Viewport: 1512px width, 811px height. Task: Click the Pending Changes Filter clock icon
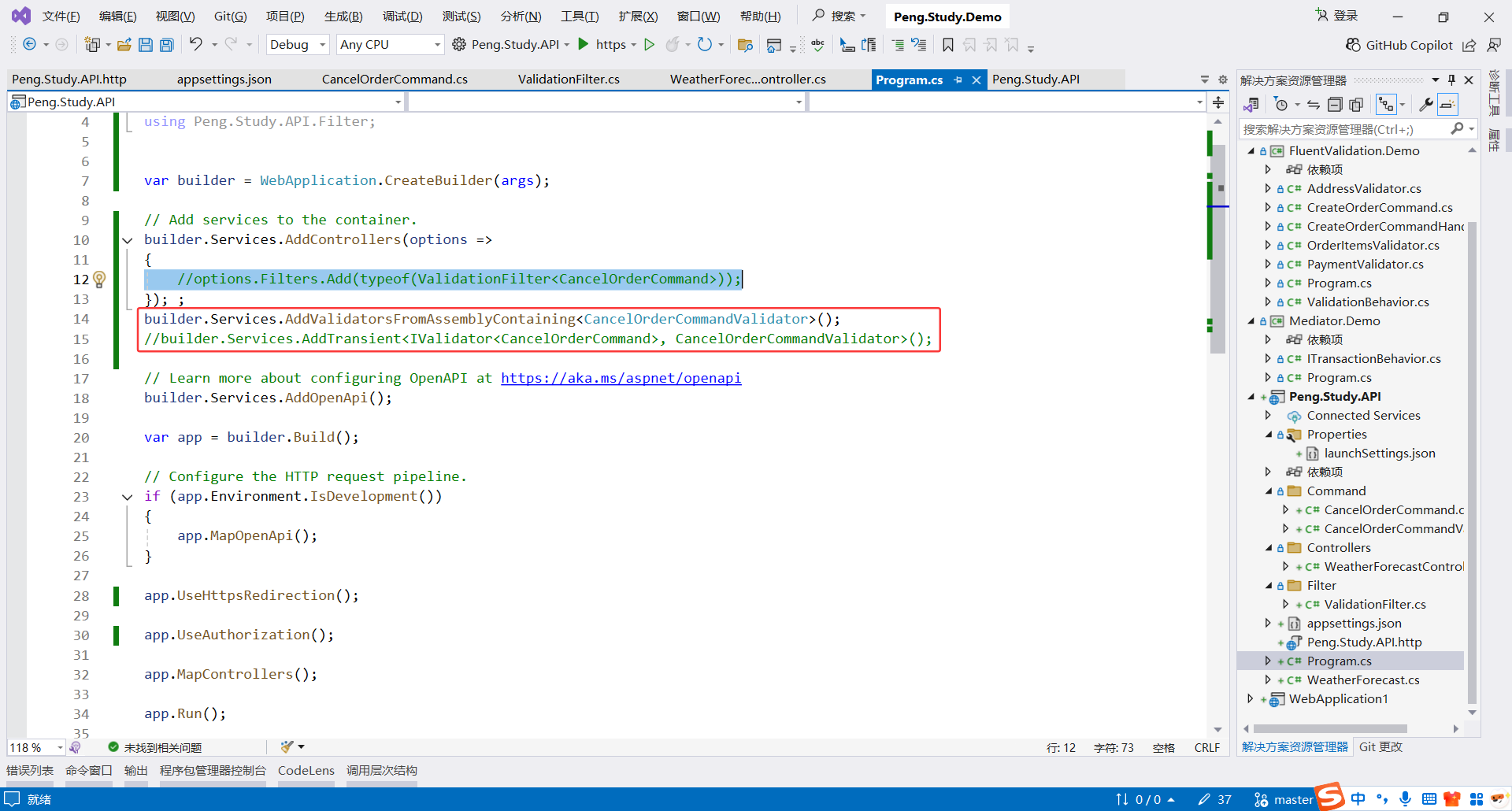click(x=1281, y=105)
